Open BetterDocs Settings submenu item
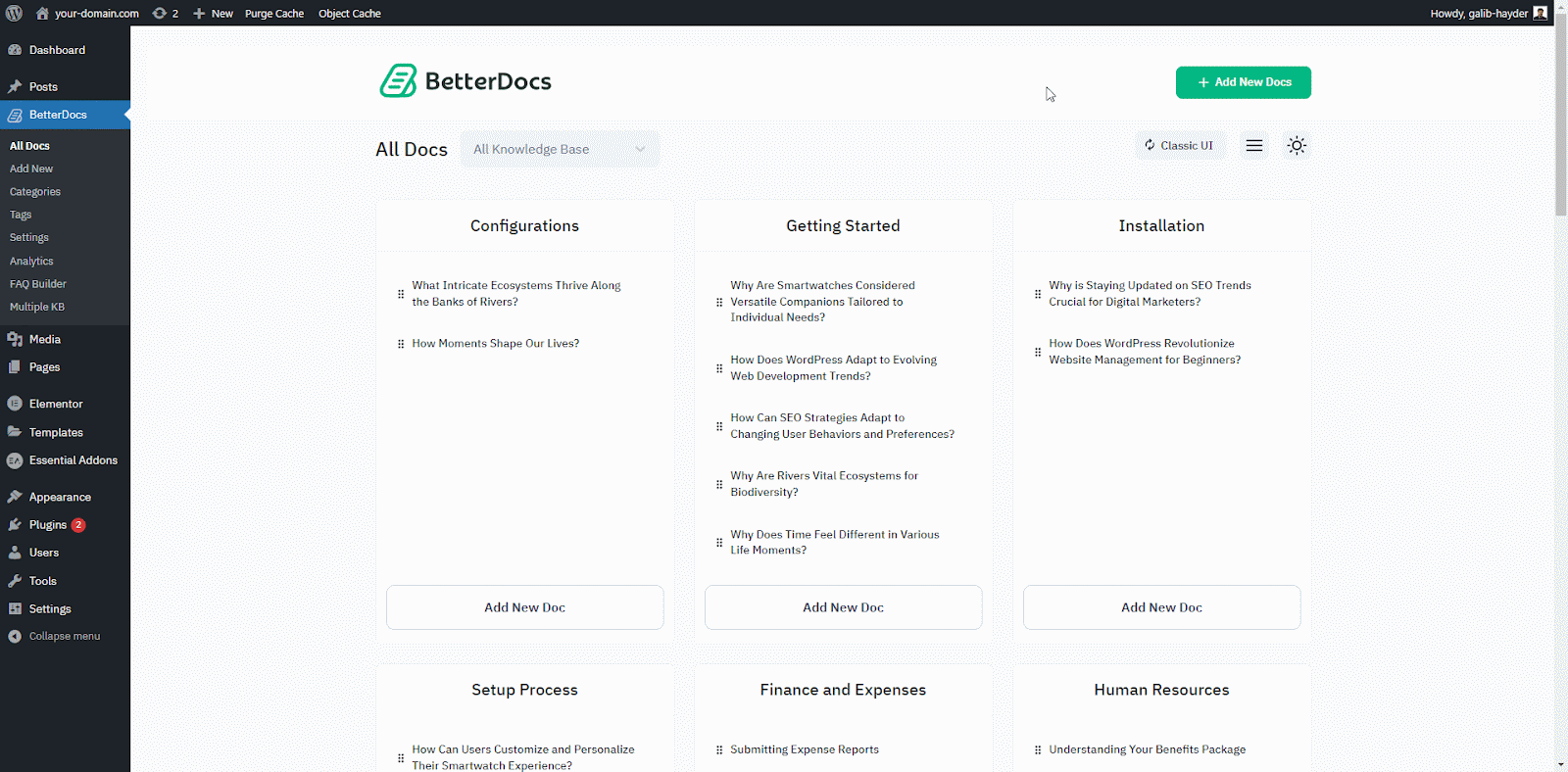Image resolution: width=1568 pixels, height=772 pixels. click(x=29, y=237)
